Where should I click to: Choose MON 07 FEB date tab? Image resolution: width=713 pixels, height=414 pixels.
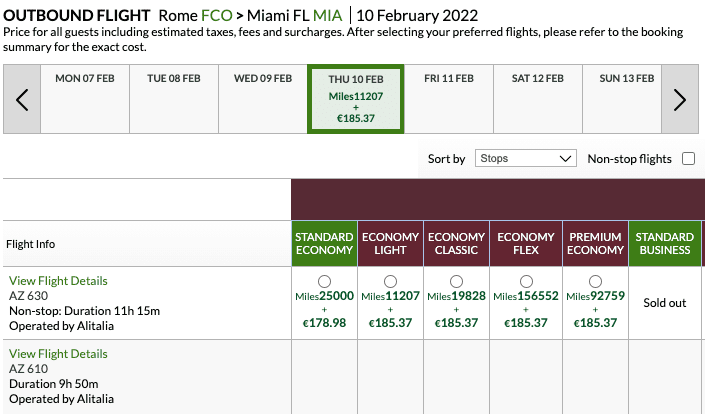(85, 99)
